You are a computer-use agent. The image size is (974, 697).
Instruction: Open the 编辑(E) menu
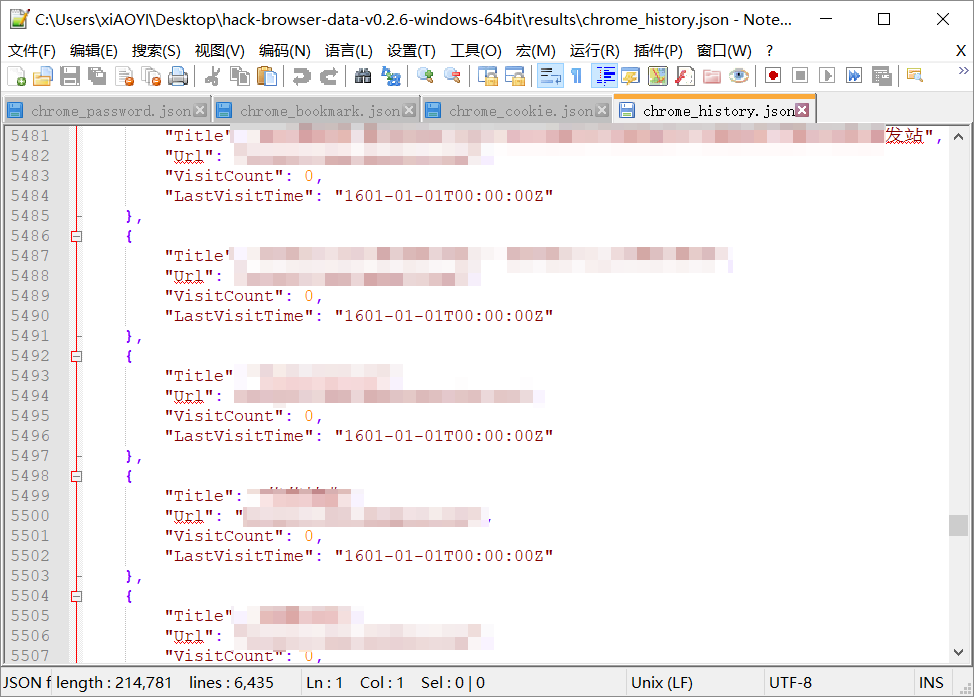click(94, 50)
